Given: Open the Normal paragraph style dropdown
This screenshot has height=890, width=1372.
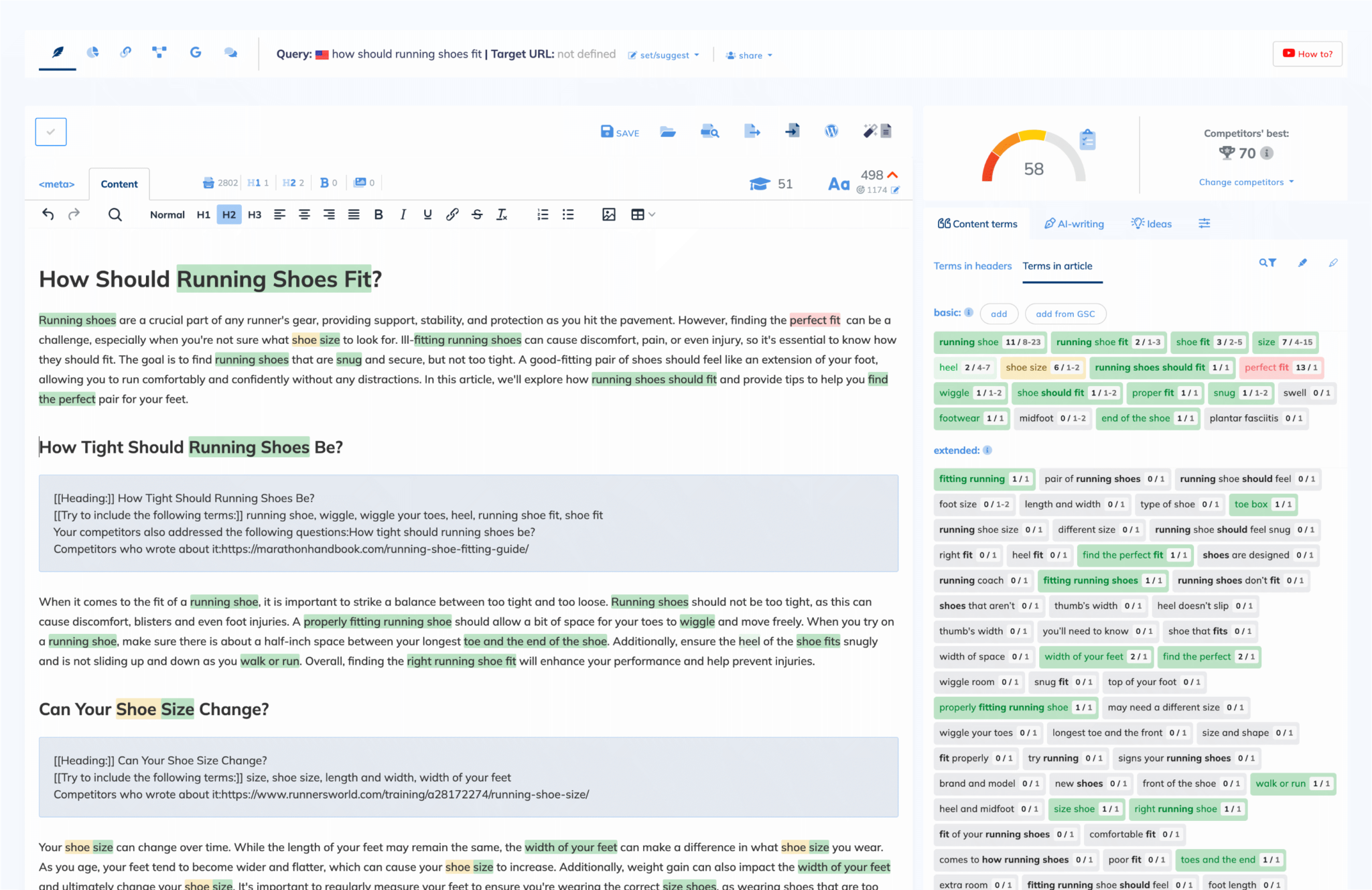Looking at the screenshot, I should click(166, 214).
